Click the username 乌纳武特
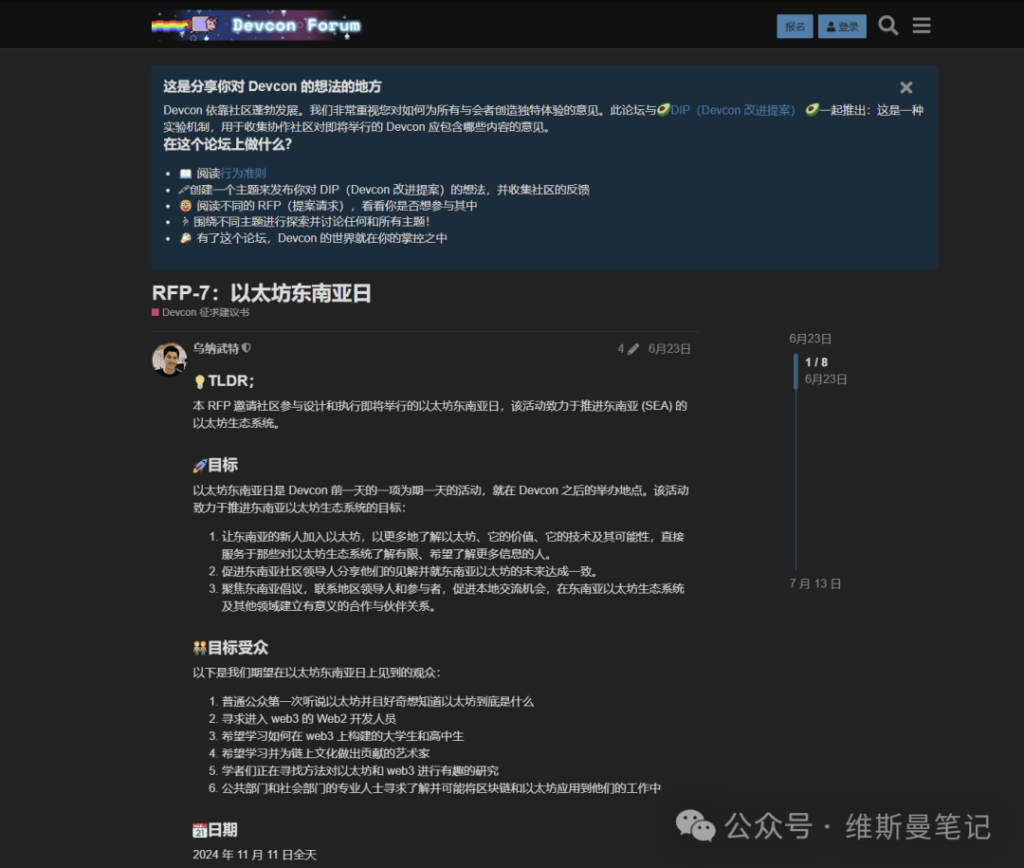This screenshot has width=1024, height=868. click(216, 349)
